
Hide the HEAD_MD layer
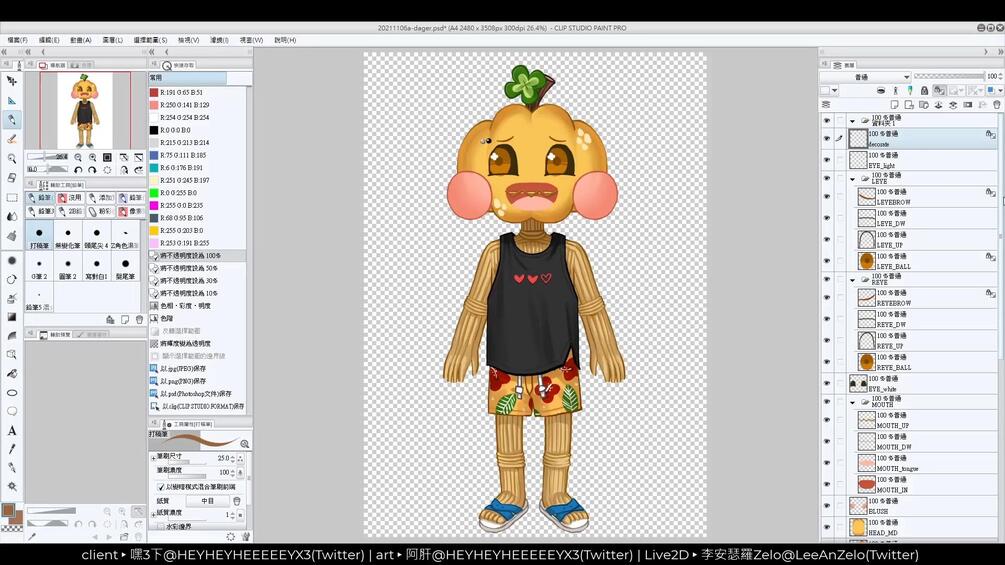(826, 527)
